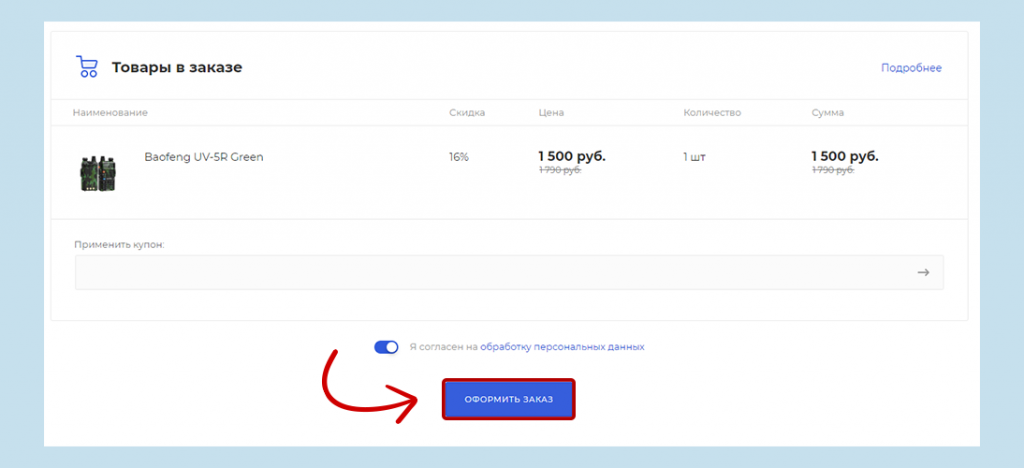Click the Применить купон label

tap(119, 244)
